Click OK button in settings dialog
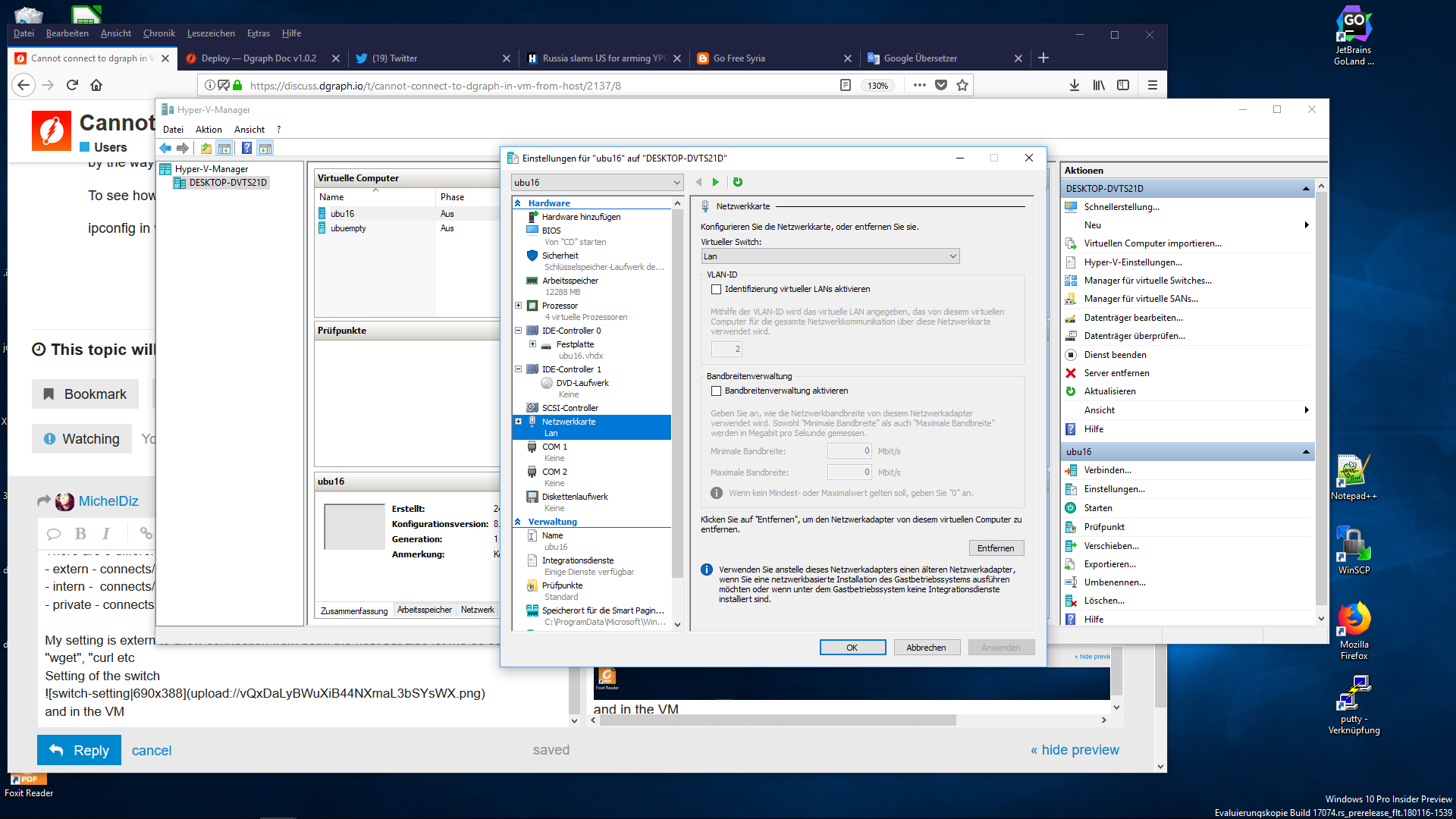1456x819 pixels. [x=852, y=648]
